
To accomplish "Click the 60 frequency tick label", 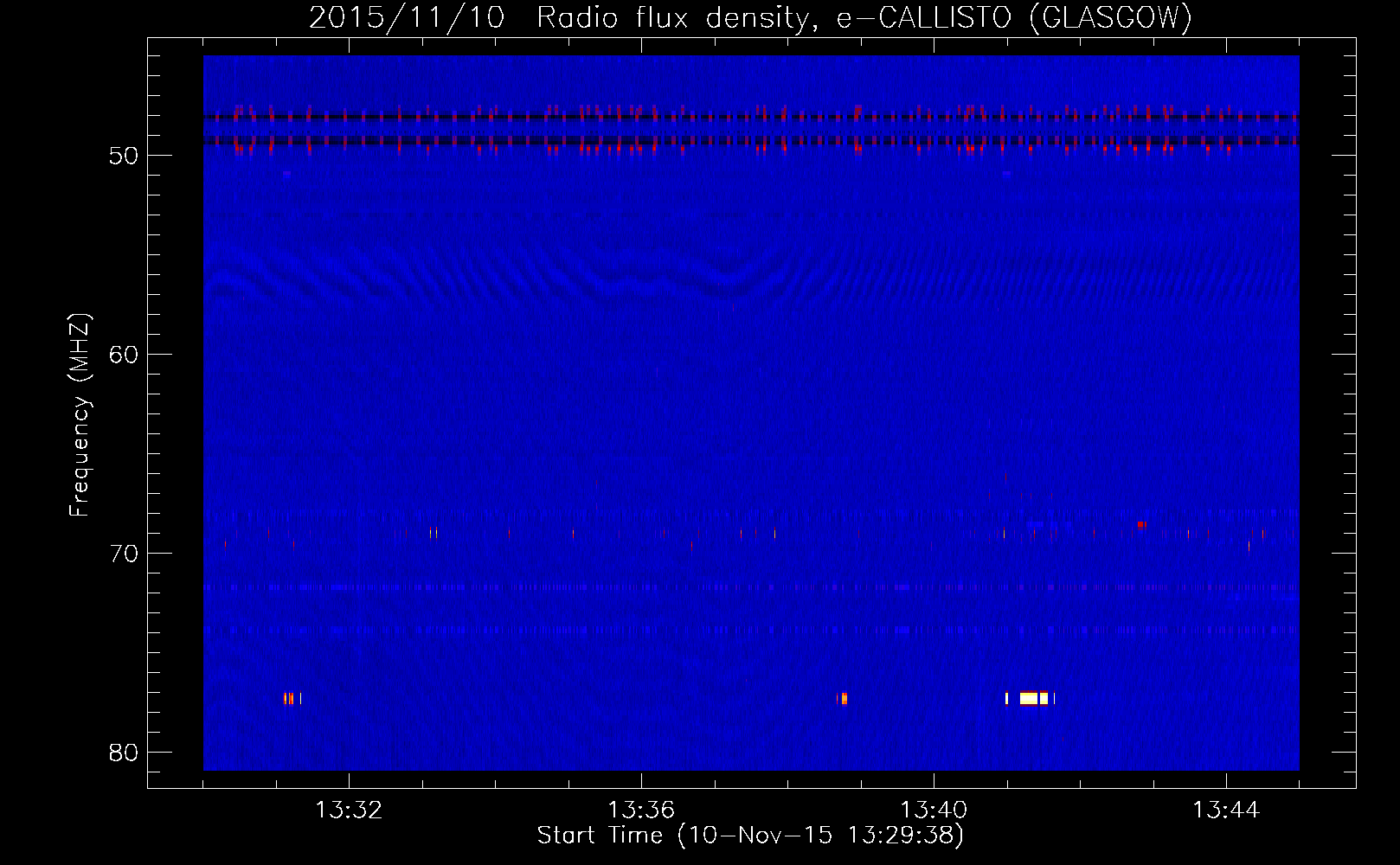I will coord(124,355).
